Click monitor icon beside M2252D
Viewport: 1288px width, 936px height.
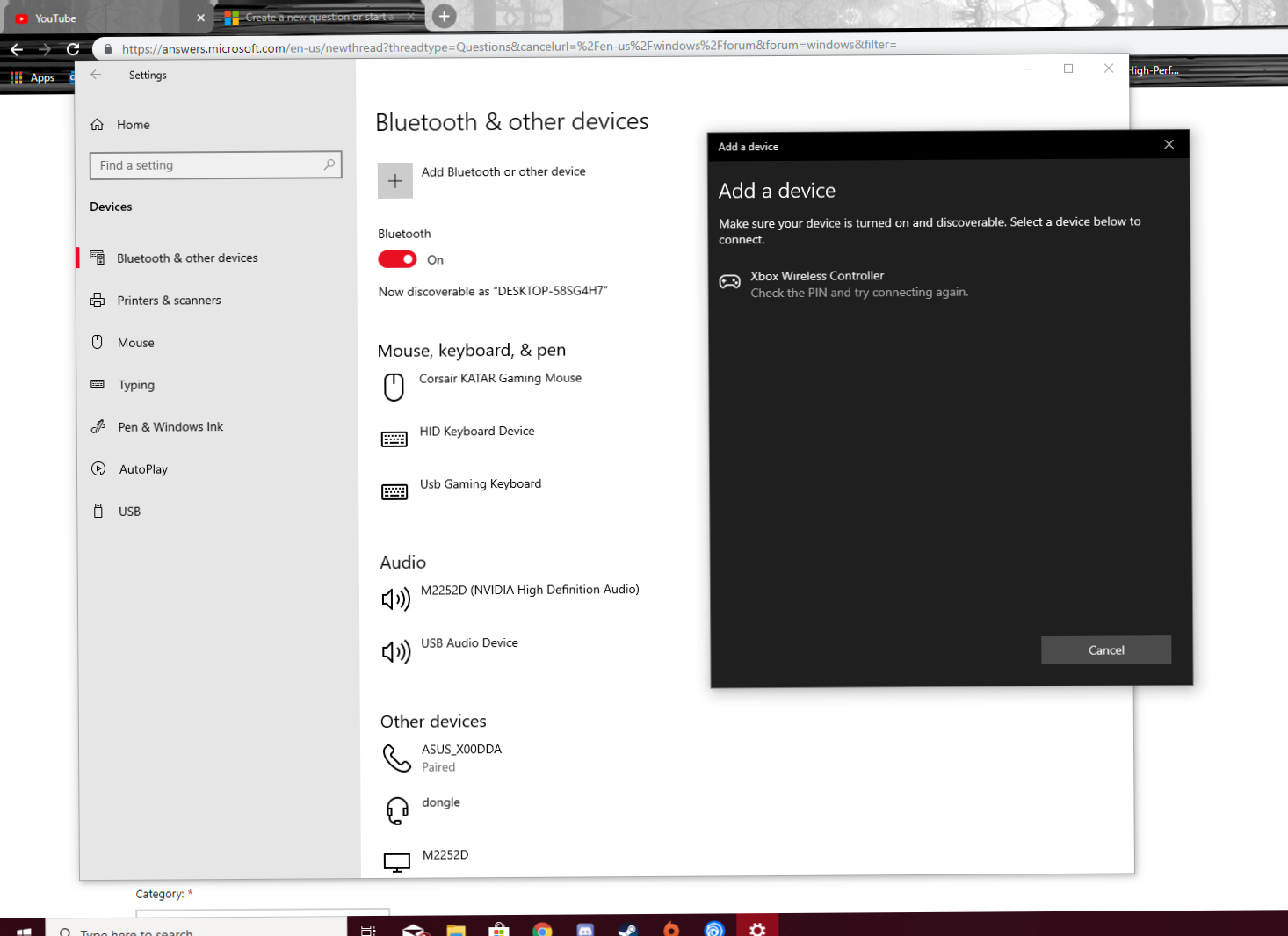coord(397,863)
